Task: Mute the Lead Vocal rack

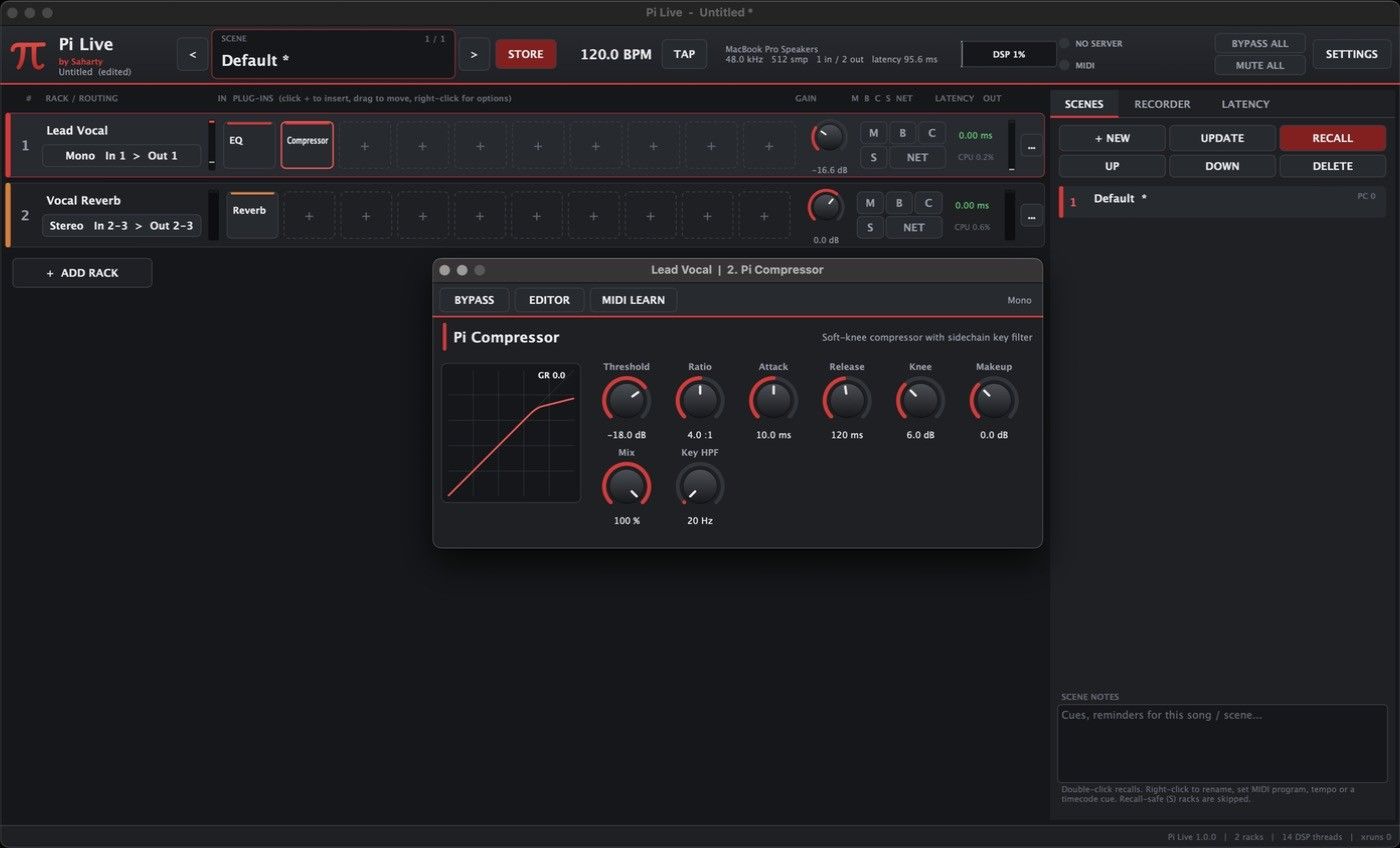Action: coord(873,133)
